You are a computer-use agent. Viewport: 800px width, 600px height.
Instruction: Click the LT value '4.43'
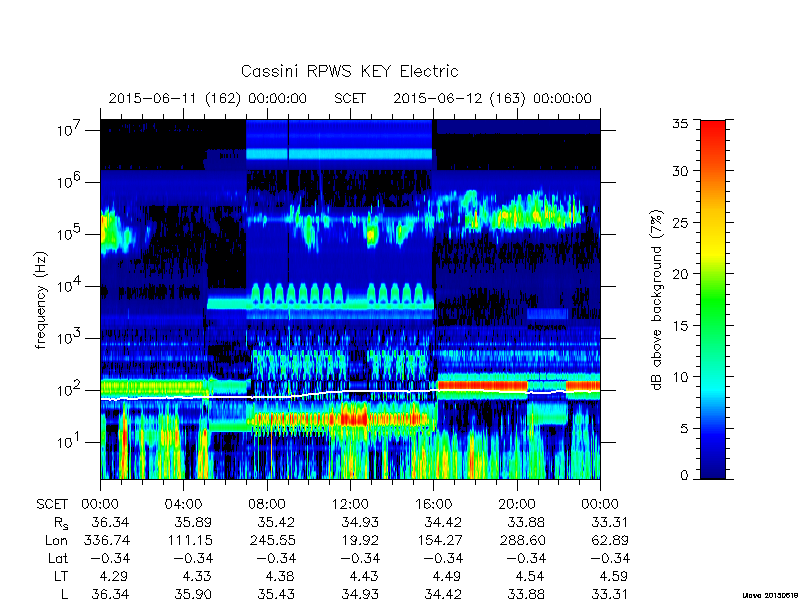tap(363, 577)
